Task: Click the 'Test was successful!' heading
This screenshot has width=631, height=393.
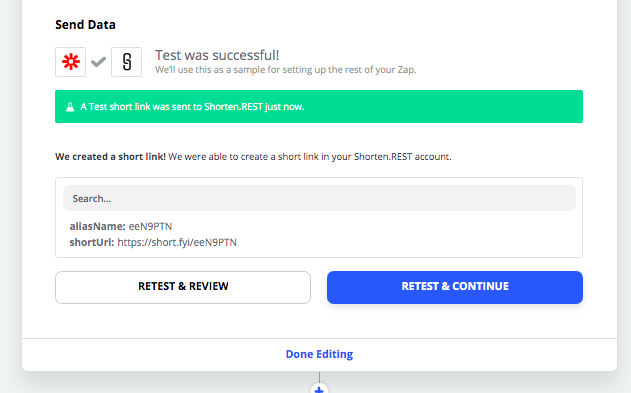Action: click(217, 55)
